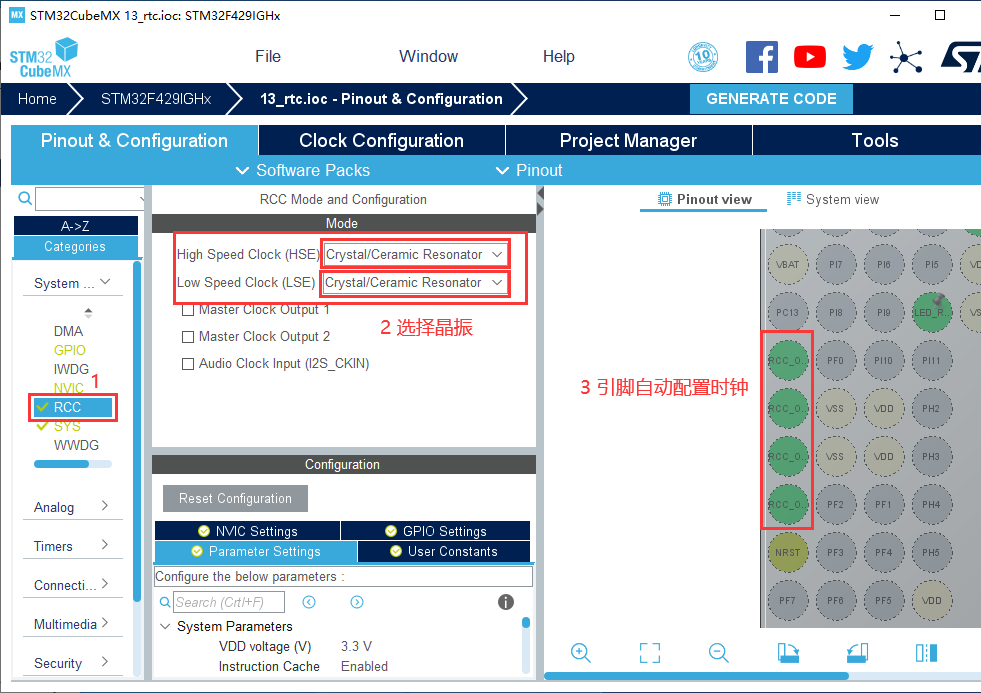Check Audio Clock Input (I2S_CKIN)
Image resolution: width=981 pixels, height=693 pixels.
(x=187, y=364)
